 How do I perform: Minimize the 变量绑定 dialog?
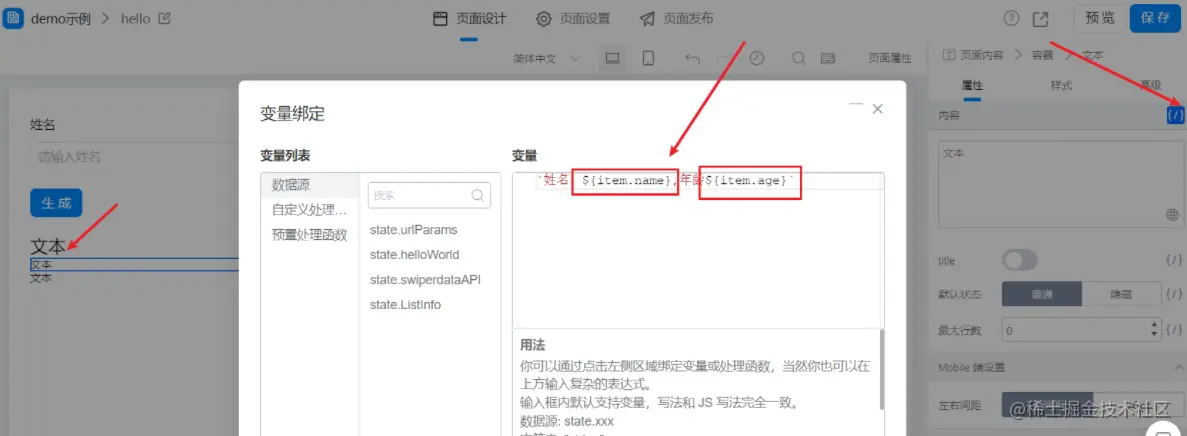coord(855,105)
